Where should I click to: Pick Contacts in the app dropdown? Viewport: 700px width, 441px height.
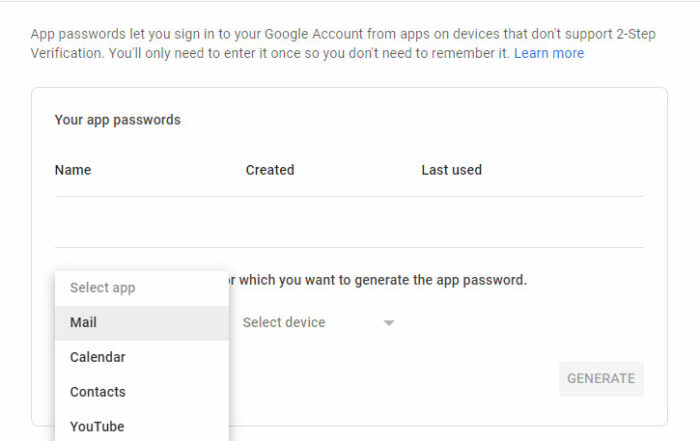click(x=142, y=392)
